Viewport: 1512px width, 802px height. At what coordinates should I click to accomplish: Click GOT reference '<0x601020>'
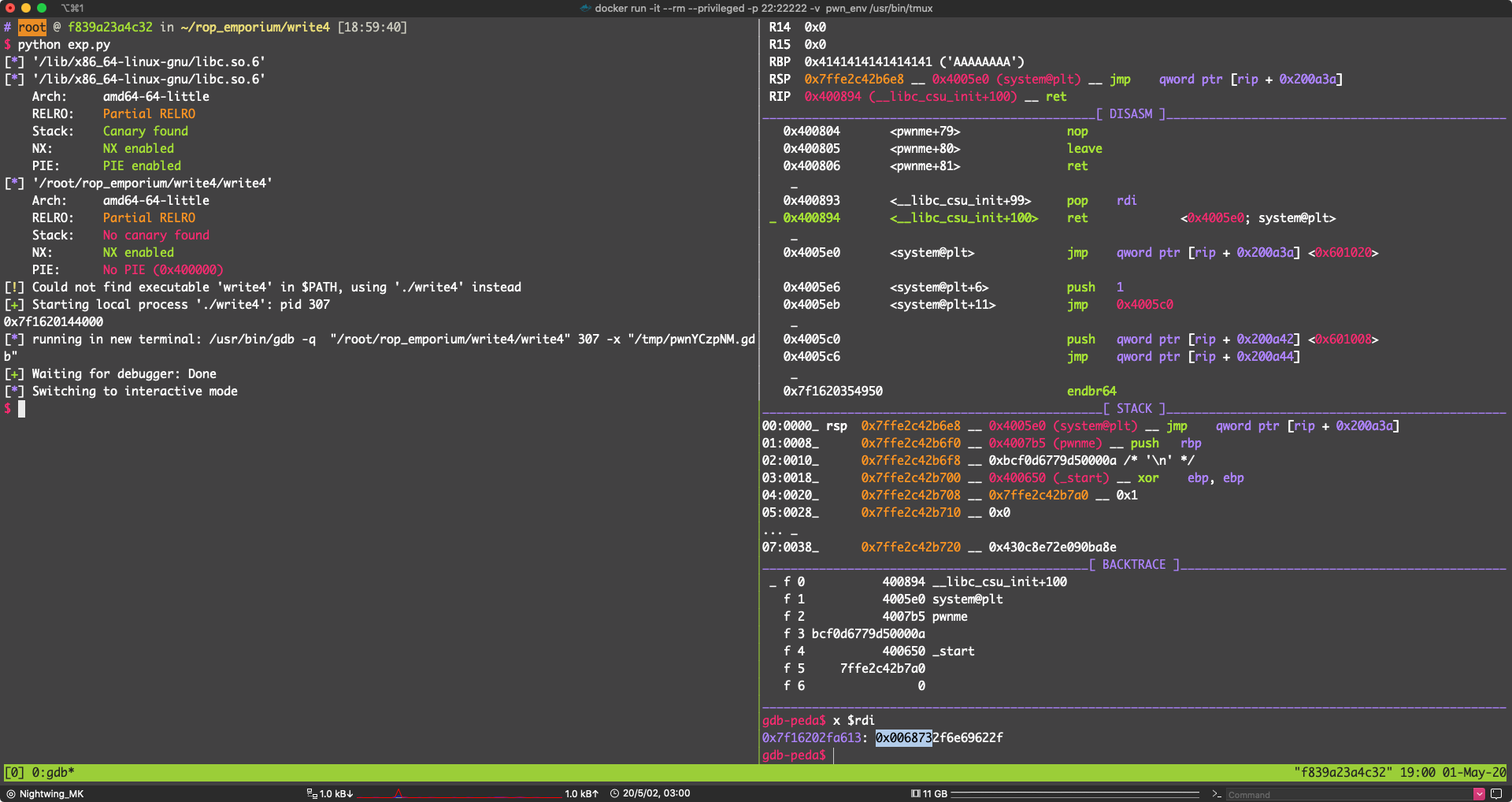point(1343,252)
